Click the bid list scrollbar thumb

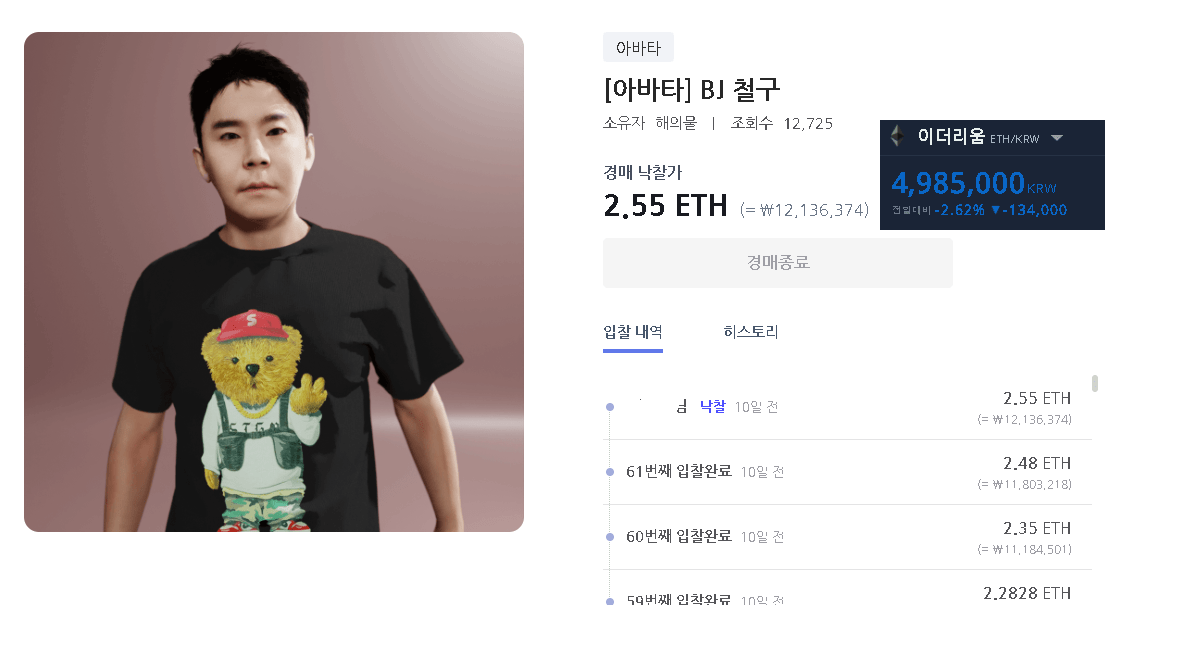[x=1095, y=383]
